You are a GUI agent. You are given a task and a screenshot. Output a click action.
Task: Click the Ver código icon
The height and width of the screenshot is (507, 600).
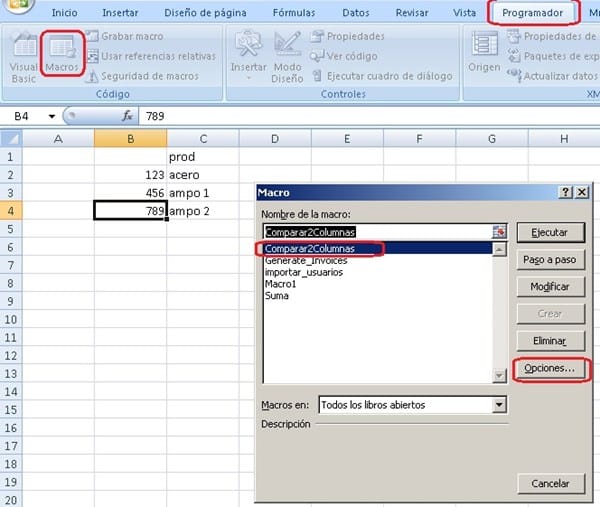click(318, 56)
